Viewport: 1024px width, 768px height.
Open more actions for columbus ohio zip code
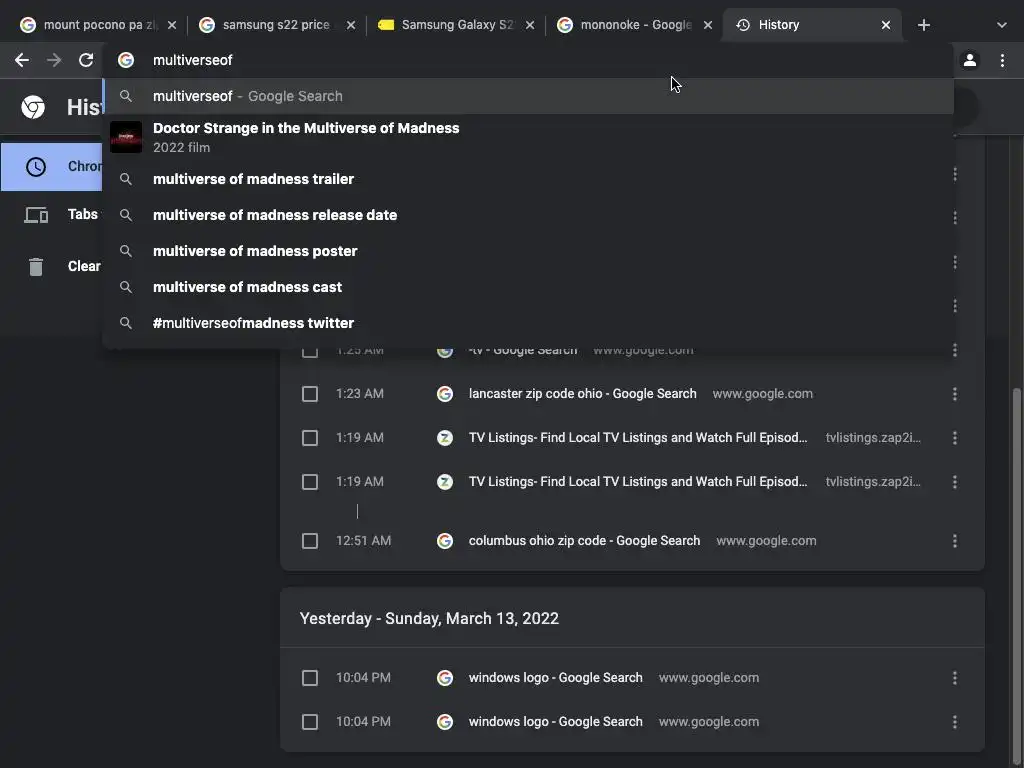pyautogui.click(x=954, y=541)
